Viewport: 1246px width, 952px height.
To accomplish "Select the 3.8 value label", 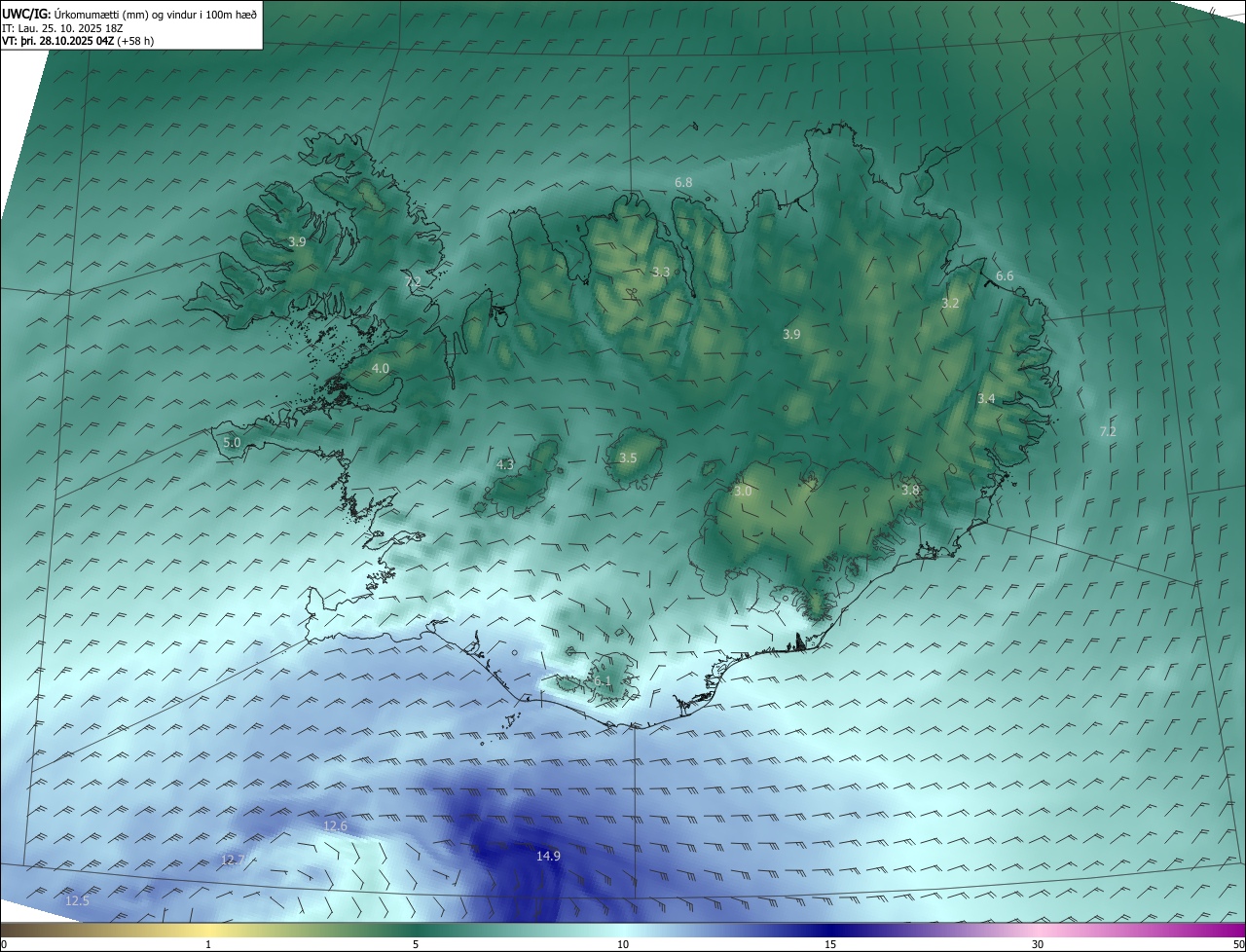I will tap(910, 491).
